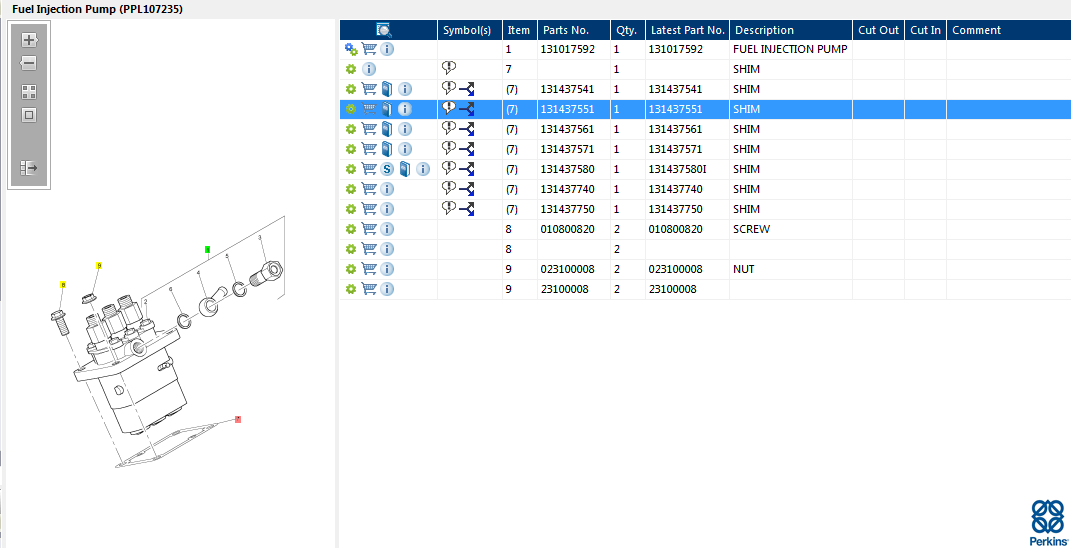Select the green callout marker on diagram

(x=208, y=249)
